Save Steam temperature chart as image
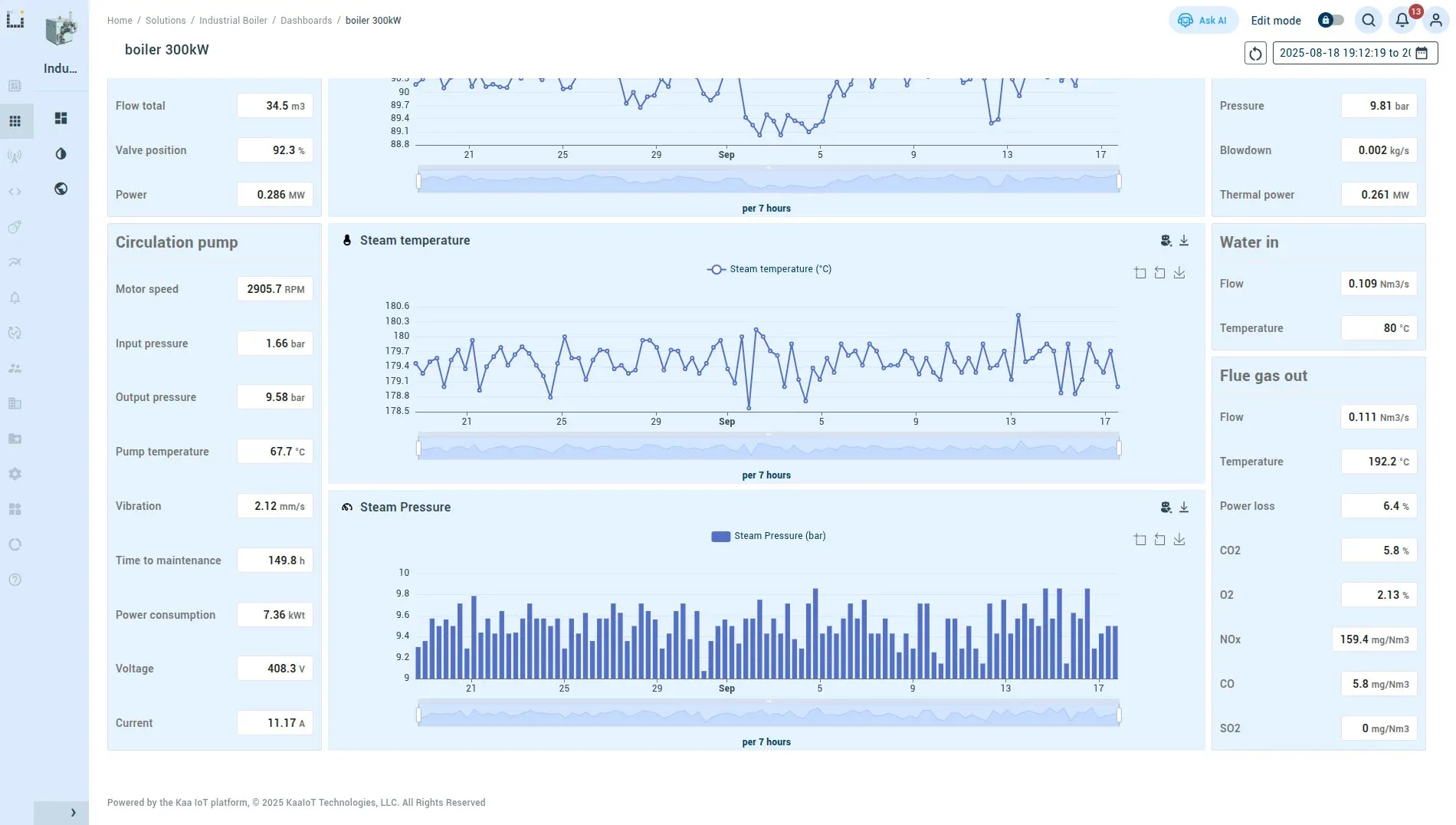 [1179, 273]
